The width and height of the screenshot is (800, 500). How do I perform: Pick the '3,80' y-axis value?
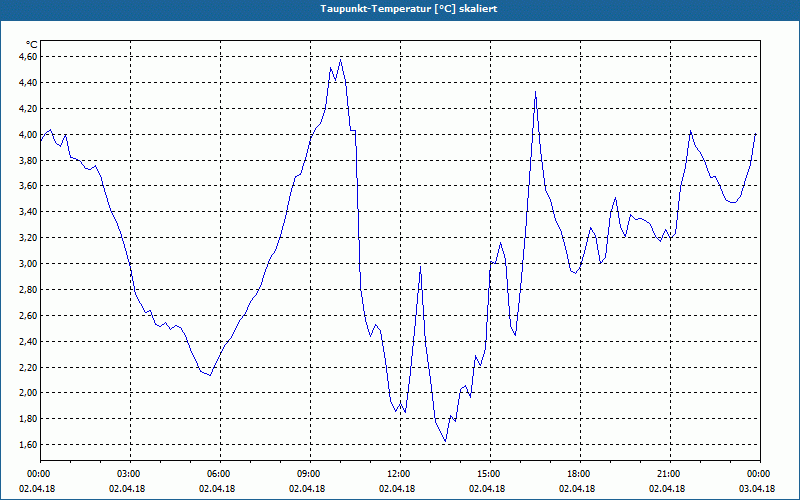click(x=28, y=160)
